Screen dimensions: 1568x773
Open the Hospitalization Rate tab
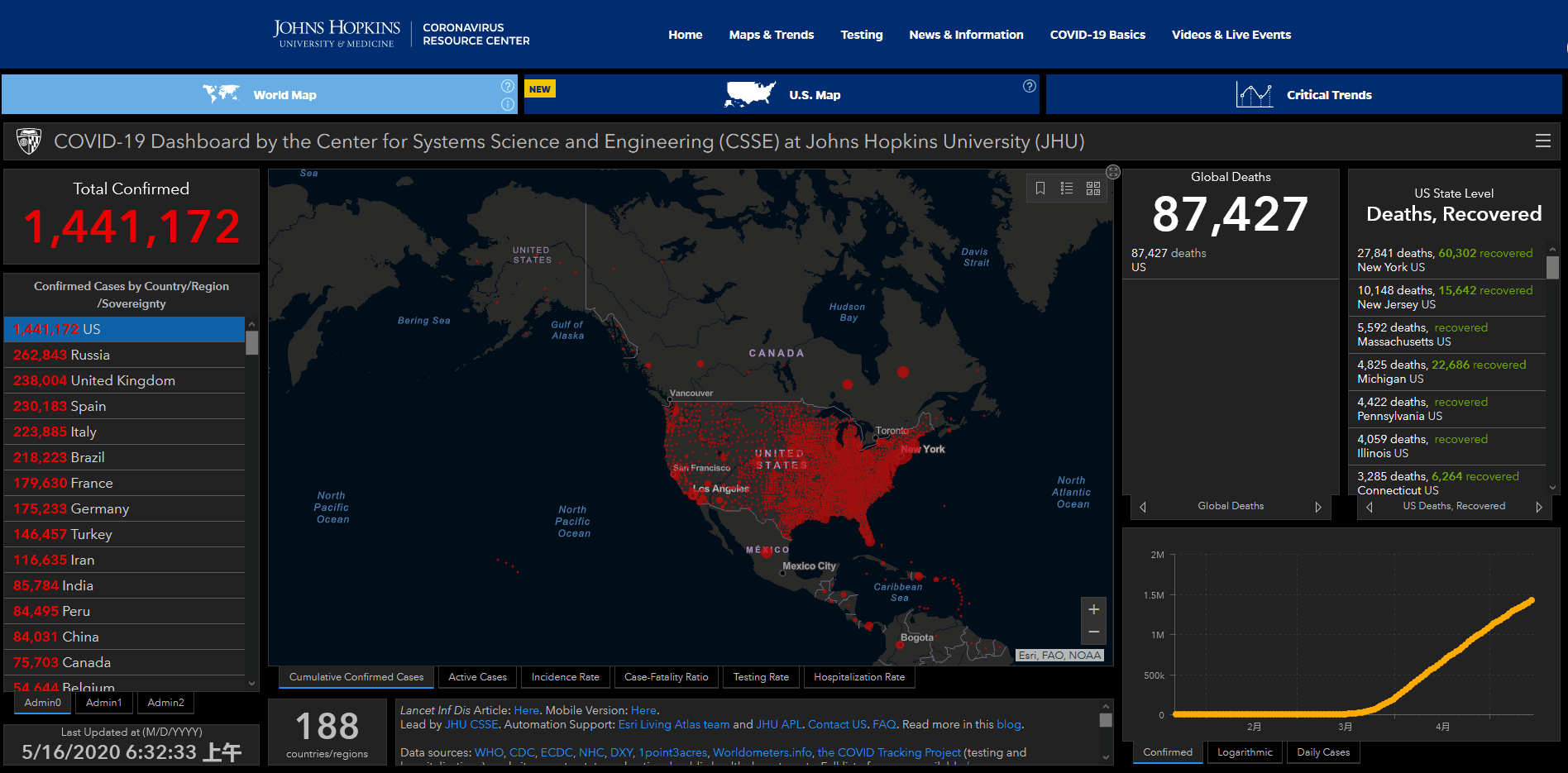click(859, 677)
